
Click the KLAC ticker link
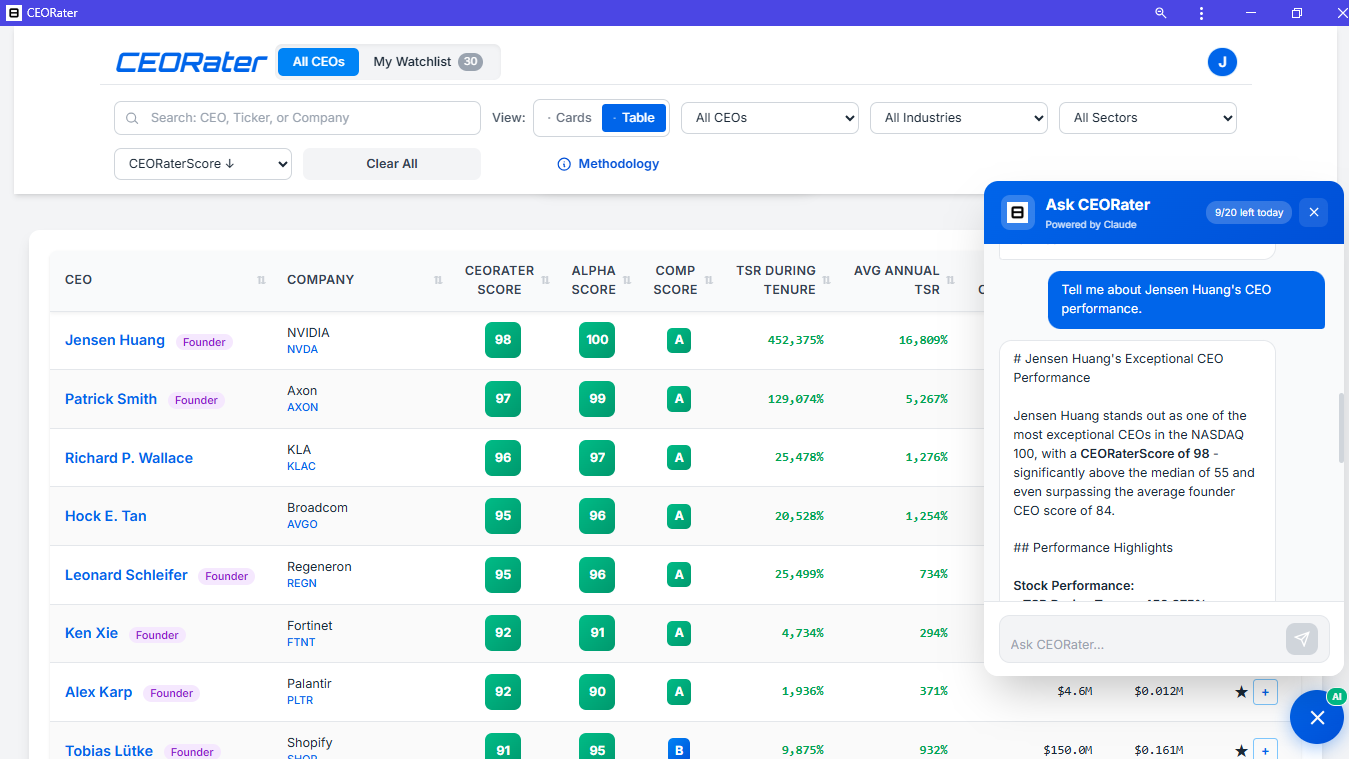(x=301, y=467)
